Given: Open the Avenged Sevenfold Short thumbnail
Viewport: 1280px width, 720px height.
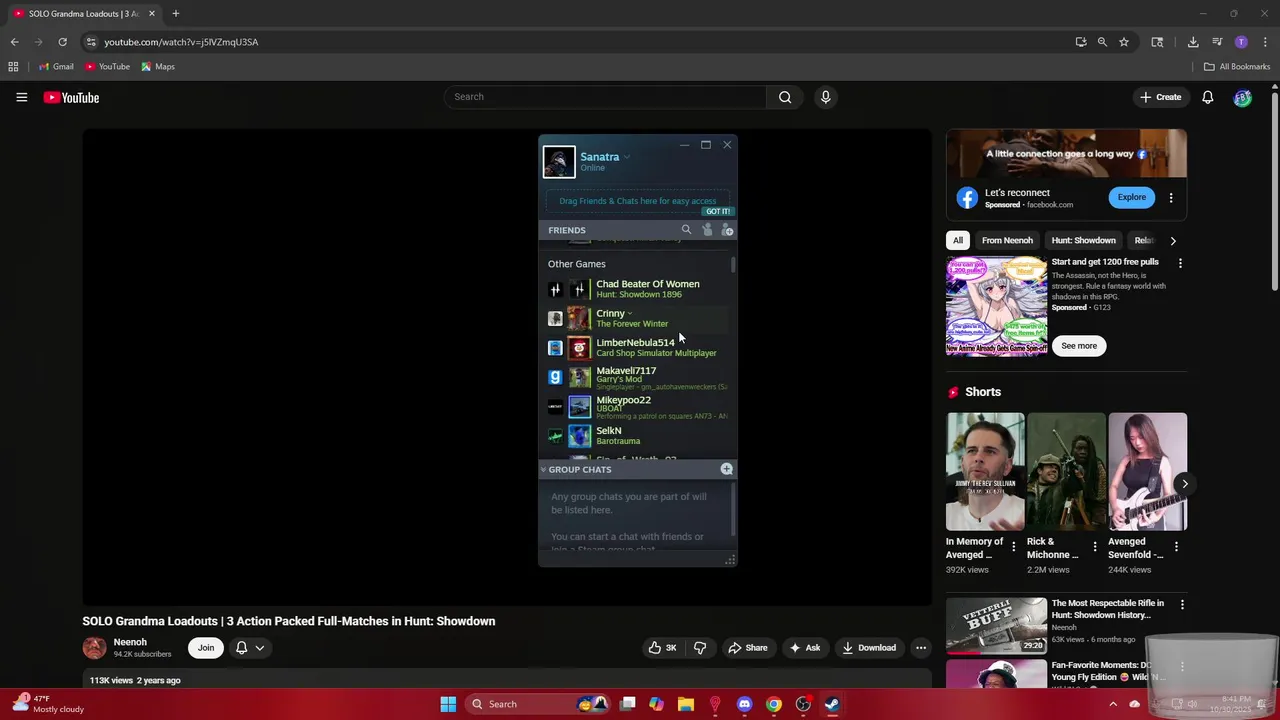Looking at the screenshot, I should tap(1148, 471).
